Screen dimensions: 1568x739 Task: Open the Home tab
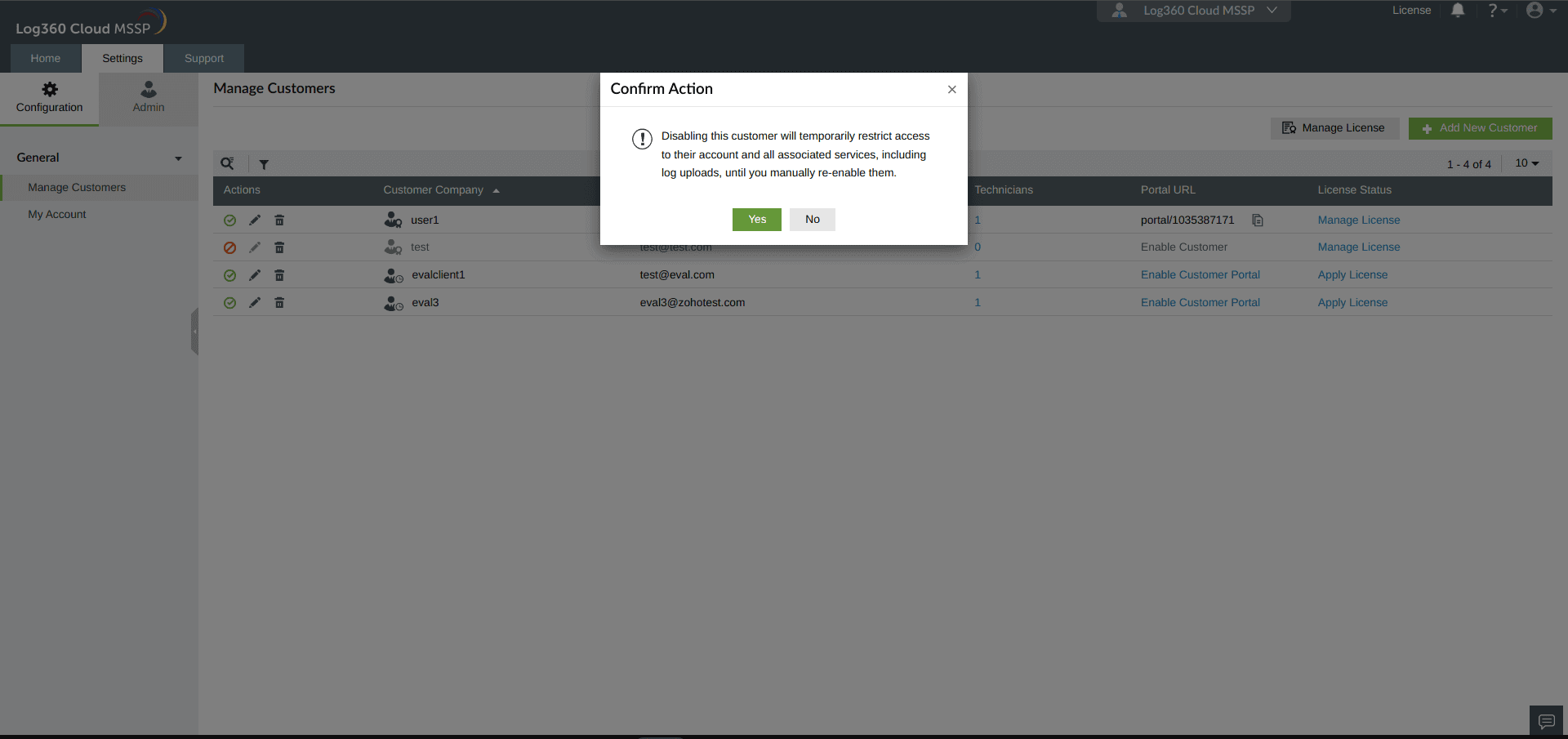[46, 58]
